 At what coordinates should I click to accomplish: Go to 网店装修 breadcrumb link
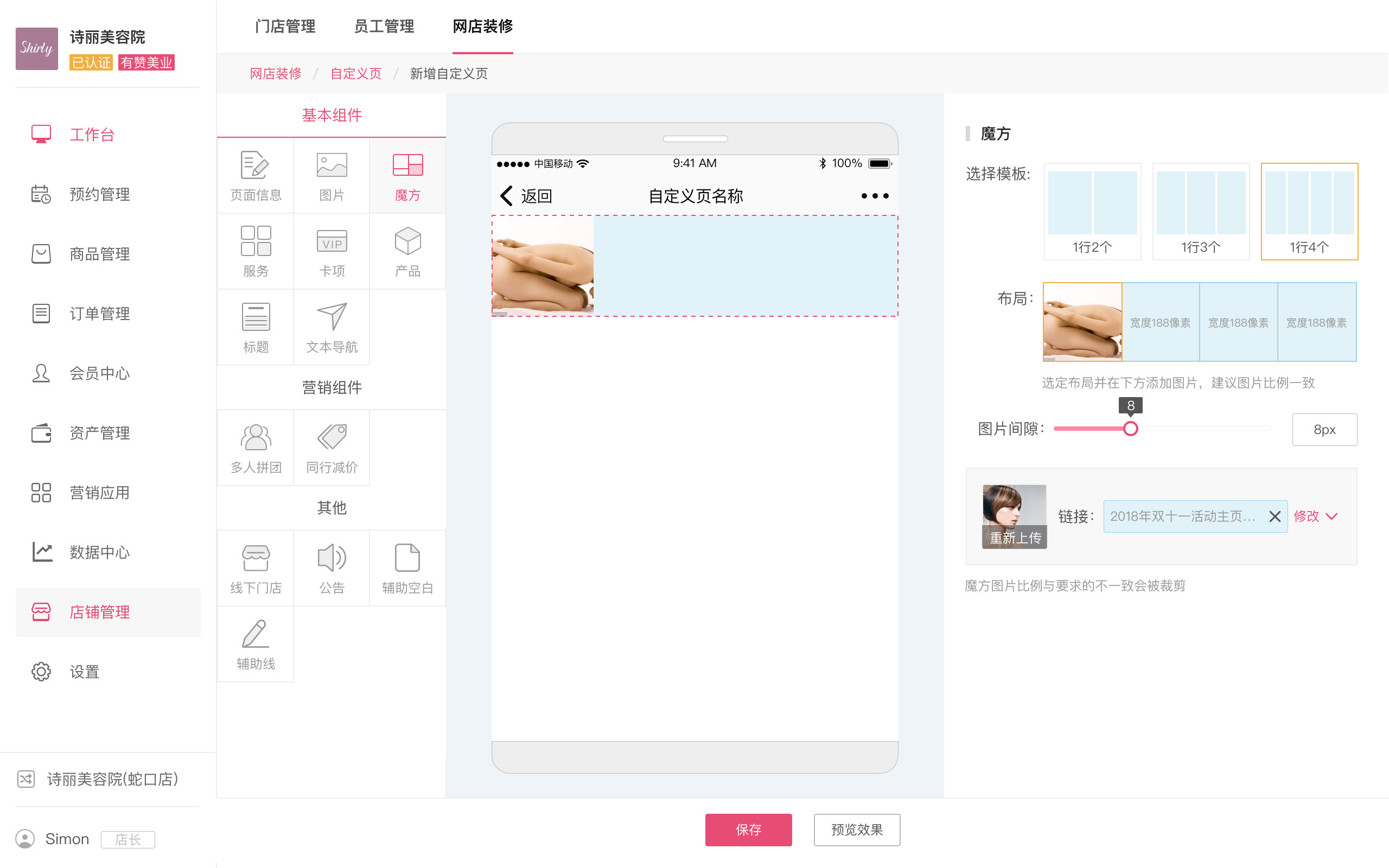[276, 73]
